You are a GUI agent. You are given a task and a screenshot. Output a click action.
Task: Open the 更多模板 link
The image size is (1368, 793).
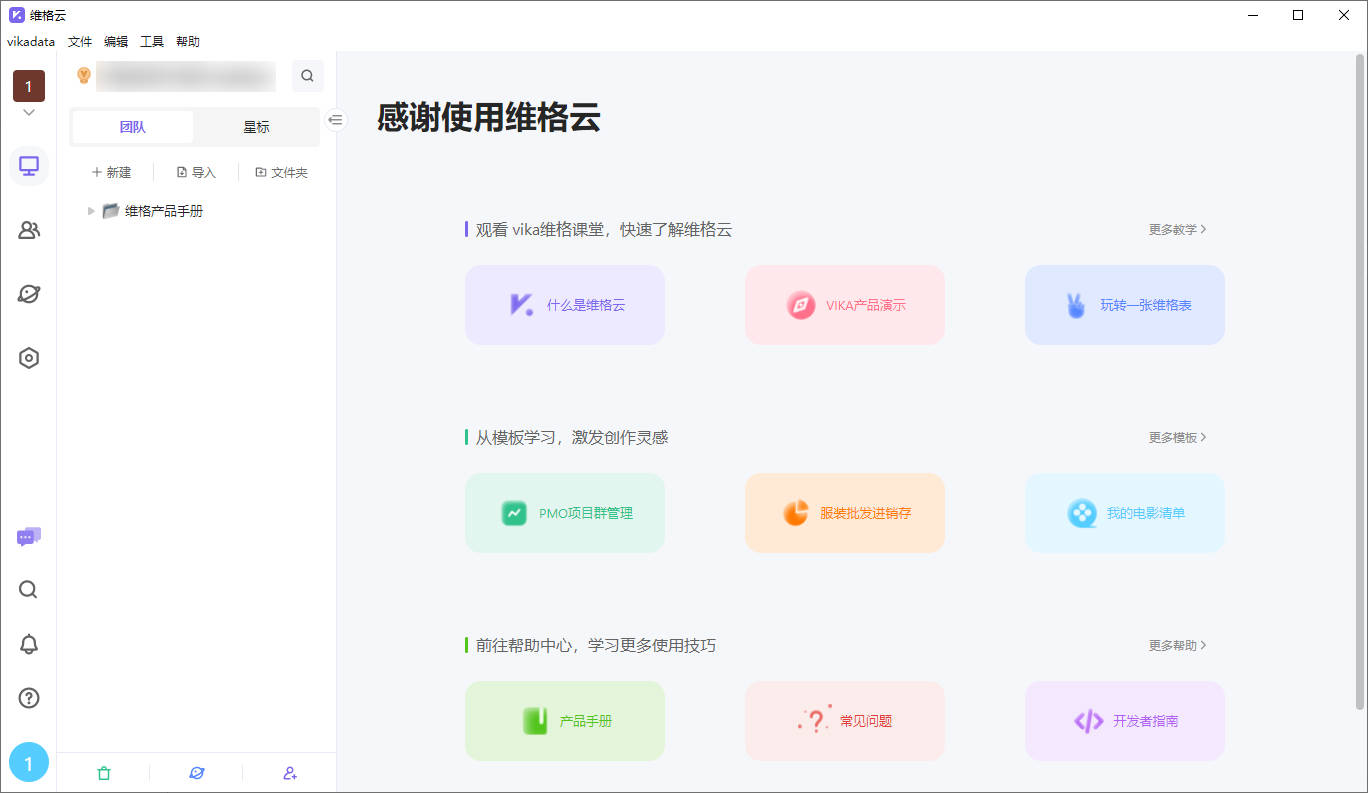(1177, 437)
